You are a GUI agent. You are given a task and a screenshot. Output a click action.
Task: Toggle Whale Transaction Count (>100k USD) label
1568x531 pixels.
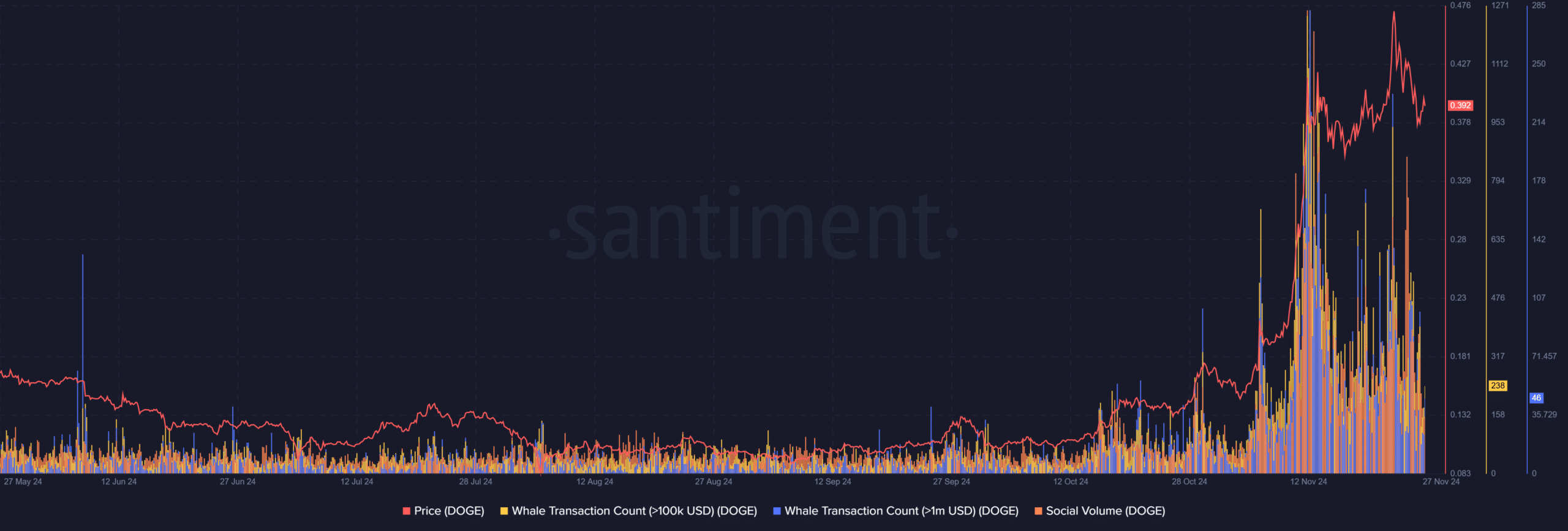click(x=635, y=511)
